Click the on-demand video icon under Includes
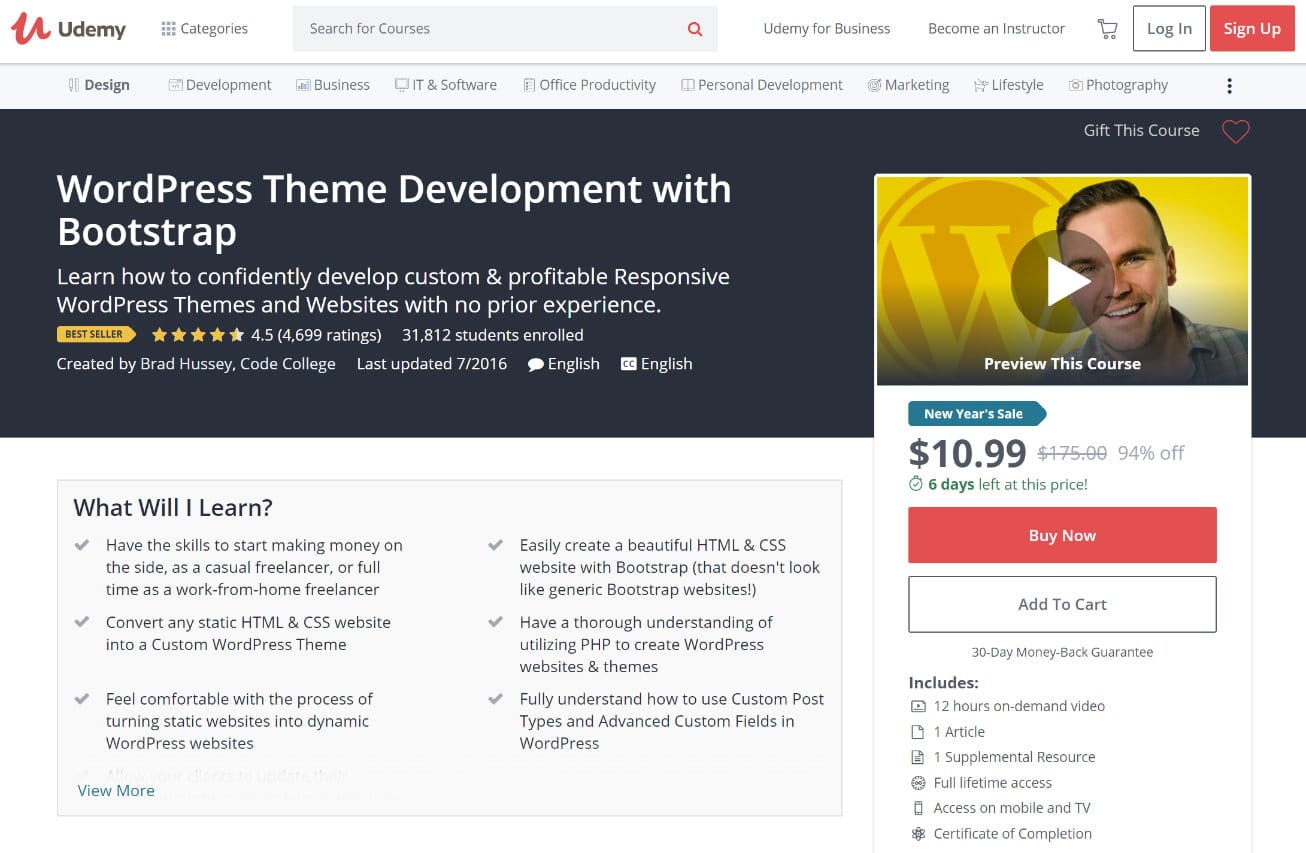The image size is (1306, 853). point(917,706)
